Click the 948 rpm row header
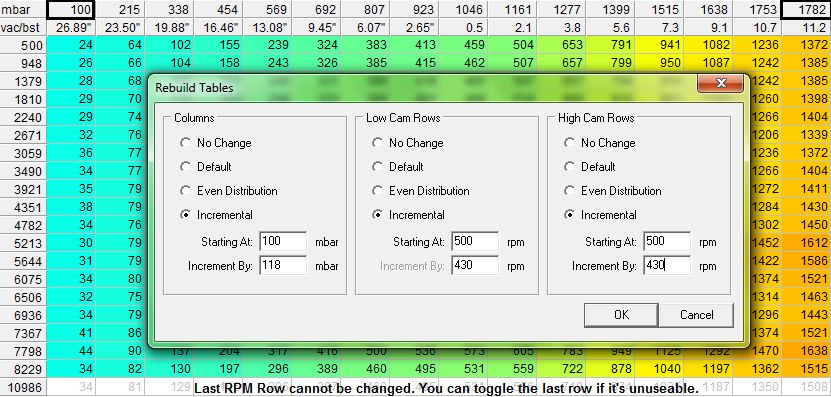The width and height of the screenshot is (831, 397). click(x=23, y=63)
